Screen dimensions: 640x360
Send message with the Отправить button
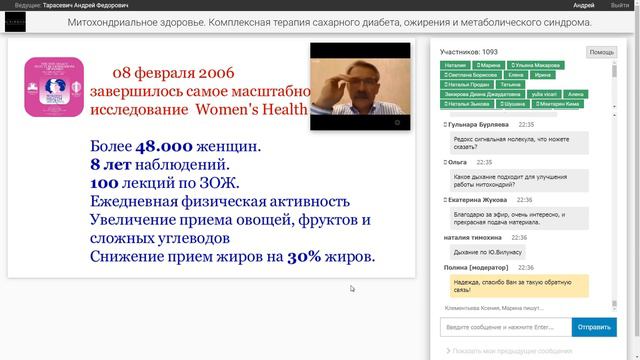coord(594,327)
